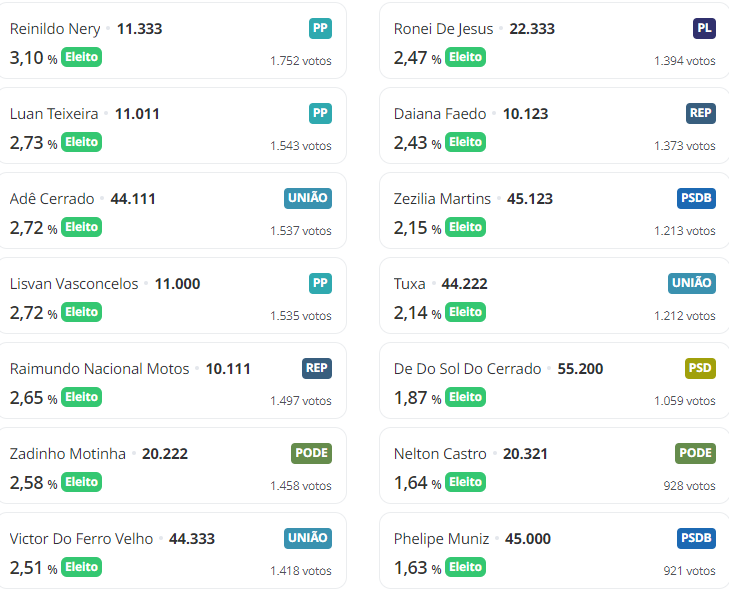This screenshot has width=729, height=600.
Task: Click the PSDB badge next to Phelipe Muniz
Action: click(x=696, y=538)
